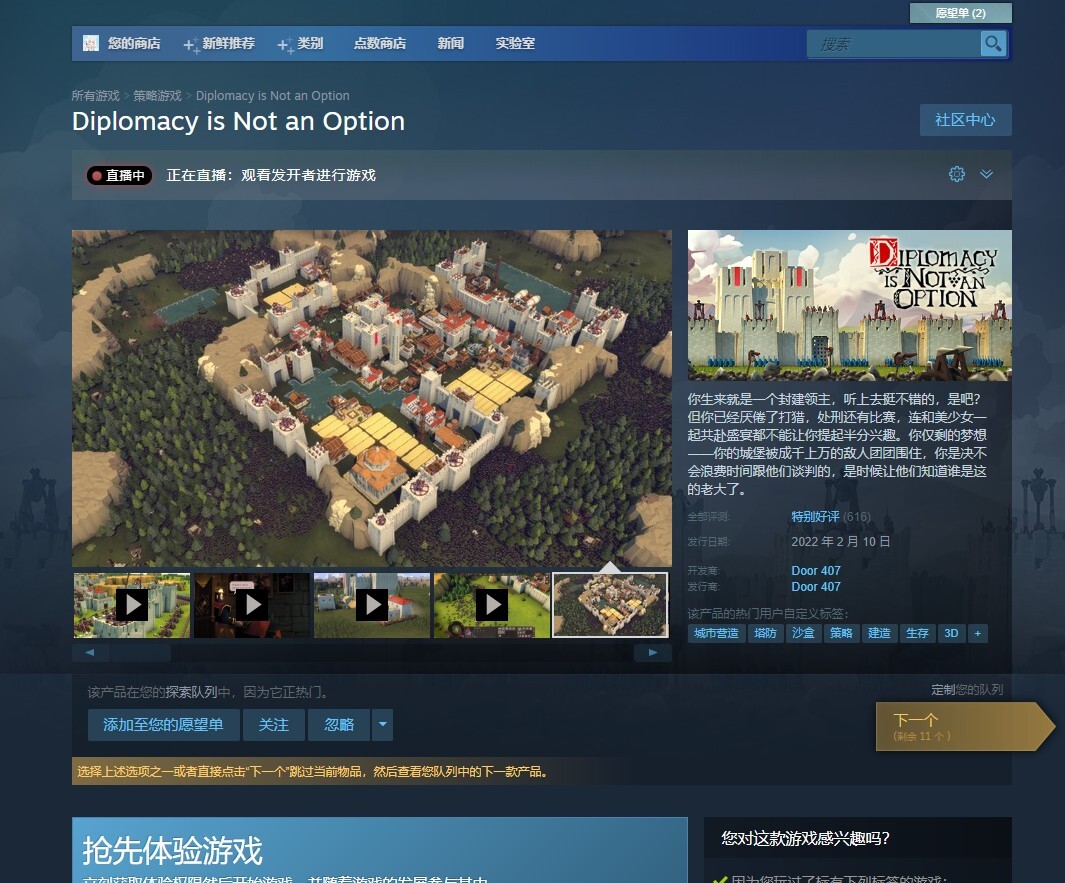Image resolution: width=1065 pixels, height=883 pixels.
Task: Click 您对这款游戏感兴趣吗? heading
Action: pyautogui.click(x=805, y=838)
